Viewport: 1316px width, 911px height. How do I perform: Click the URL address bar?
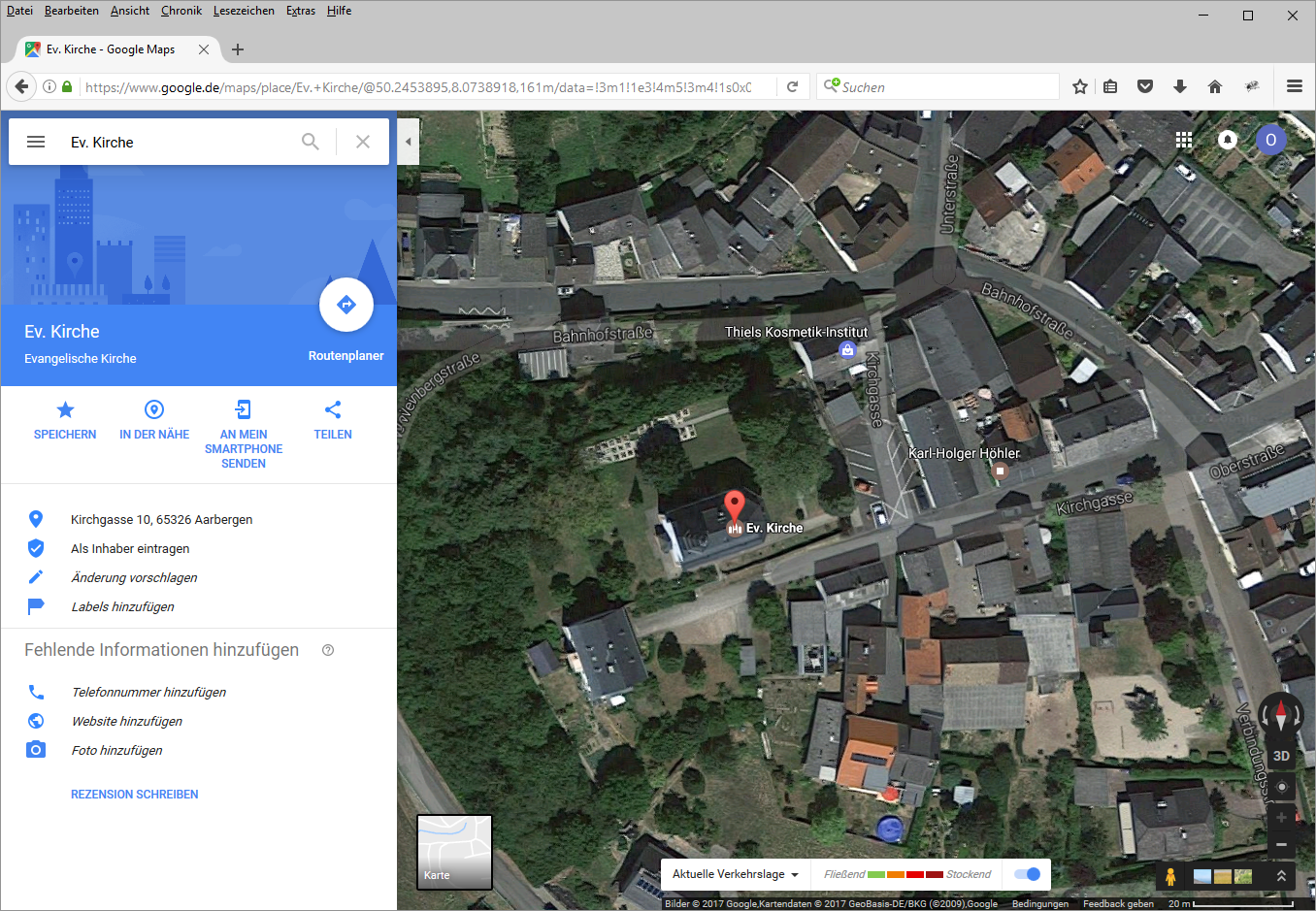point(417,86)
